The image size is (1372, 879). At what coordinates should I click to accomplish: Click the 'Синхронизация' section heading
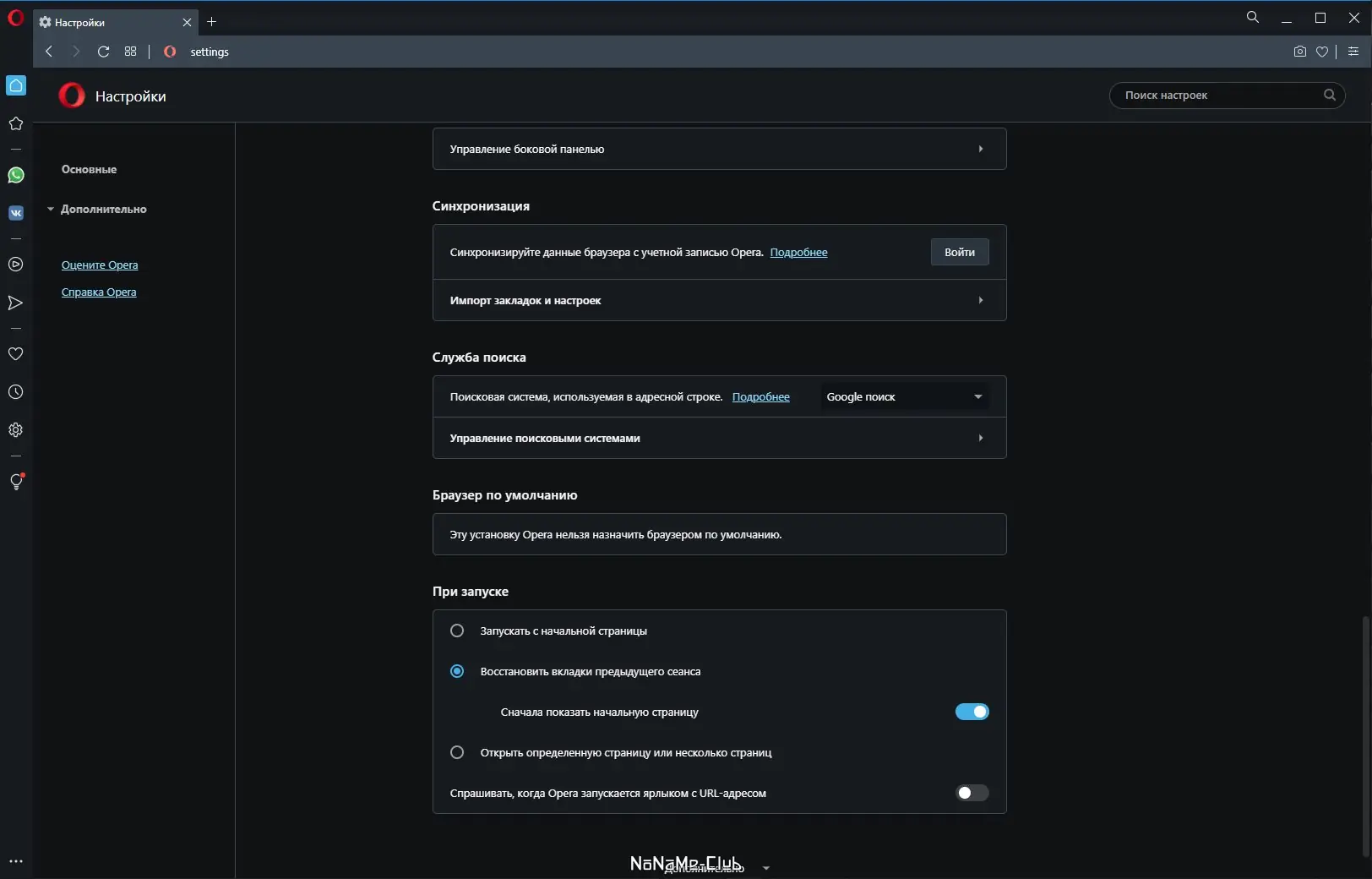click(481, 206)
